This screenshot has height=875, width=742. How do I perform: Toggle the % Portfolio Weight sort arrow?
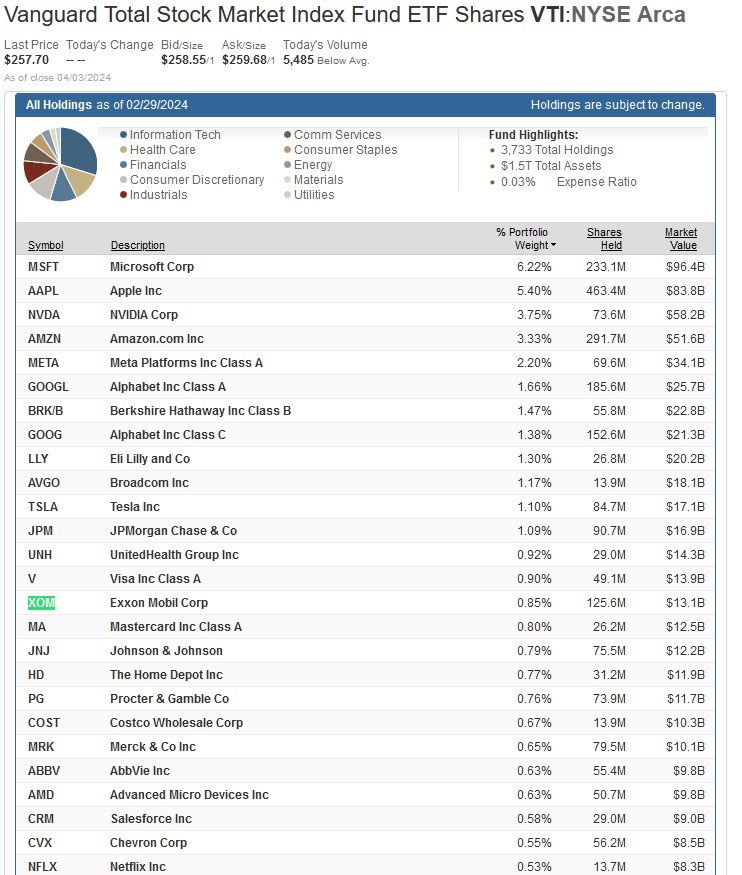pyautogui.click(x=553, y=245)
